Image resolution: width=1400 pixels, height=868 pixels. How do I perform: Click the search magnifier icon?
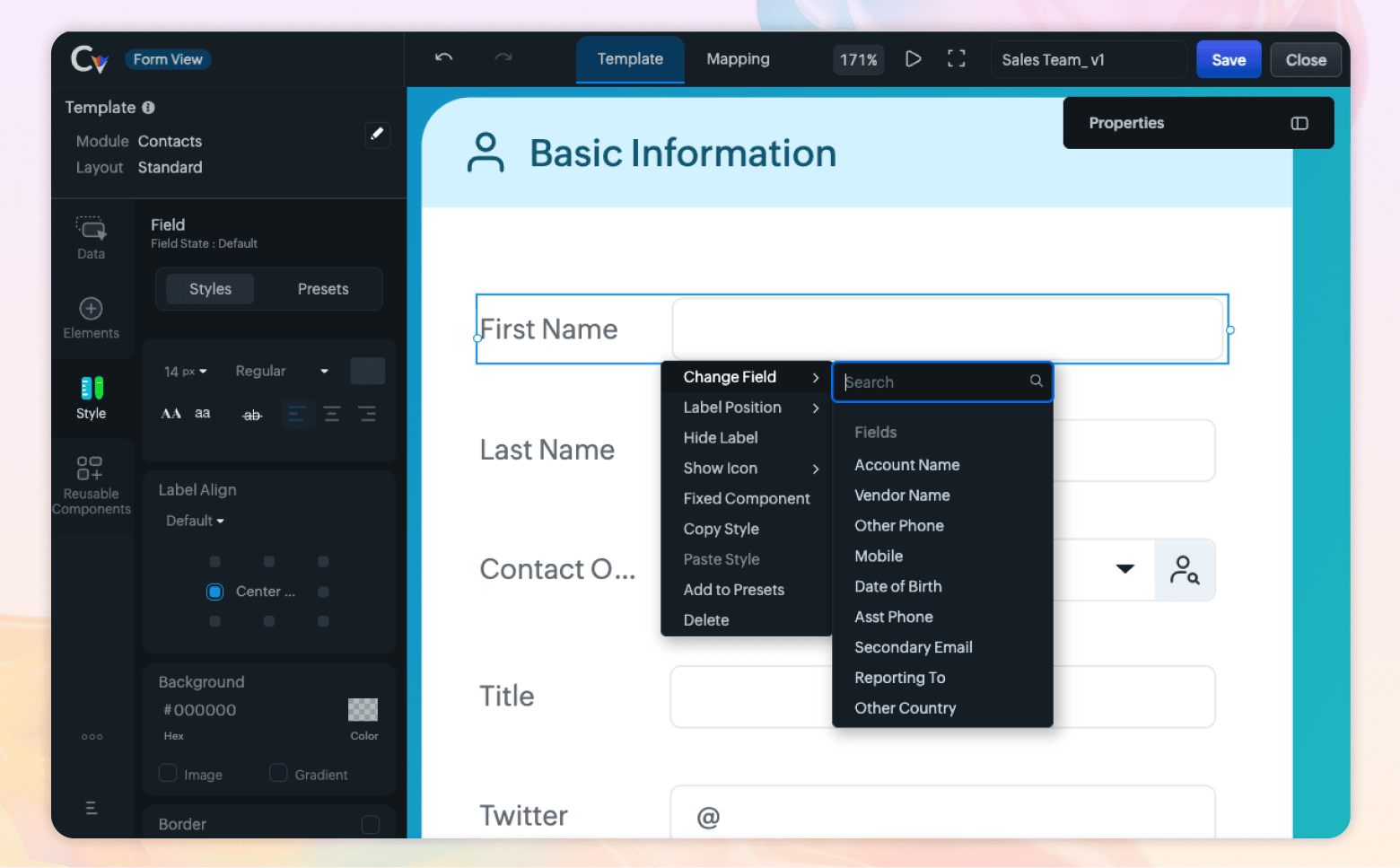1036,381
